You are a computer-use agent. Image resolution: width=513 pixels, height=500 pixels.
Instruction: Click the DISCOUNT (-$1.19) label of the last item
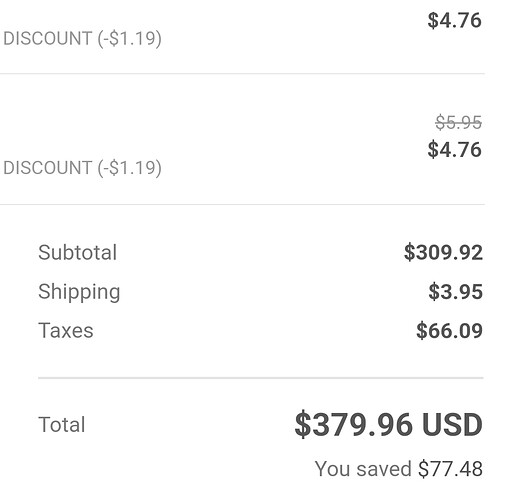coord(82,168)
